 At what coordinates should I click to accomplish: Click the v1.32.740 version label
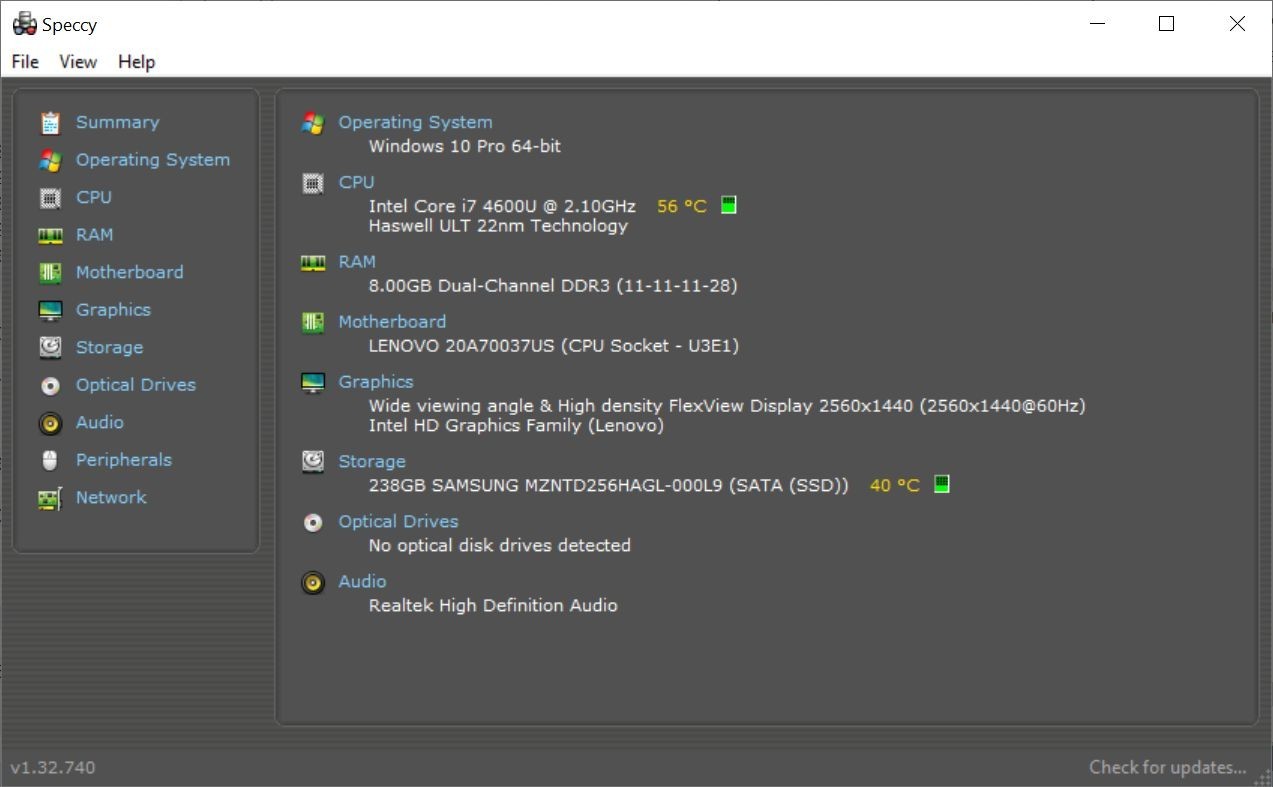53,768
